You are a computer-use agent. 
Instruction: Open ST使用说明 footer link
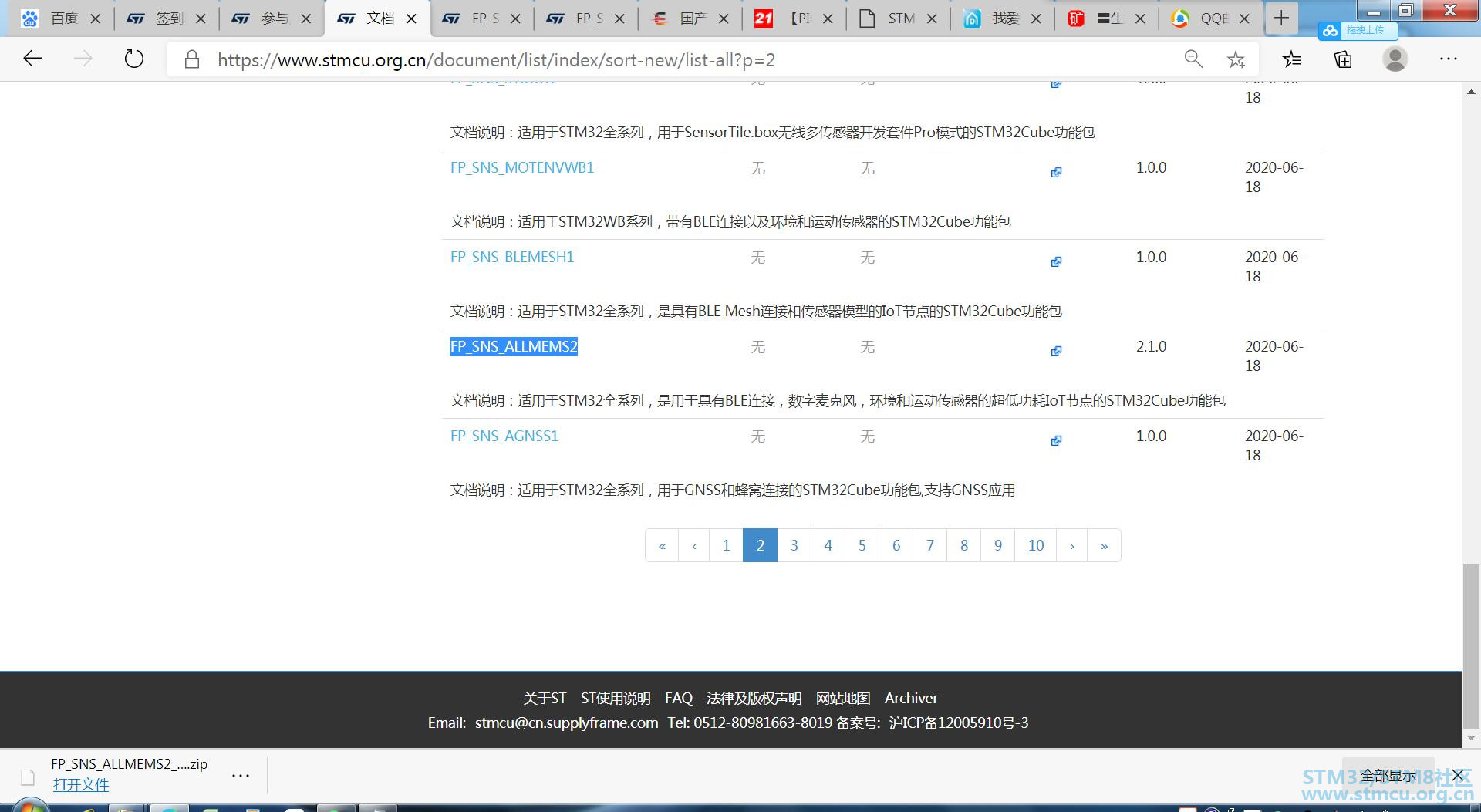click(616, 698)
